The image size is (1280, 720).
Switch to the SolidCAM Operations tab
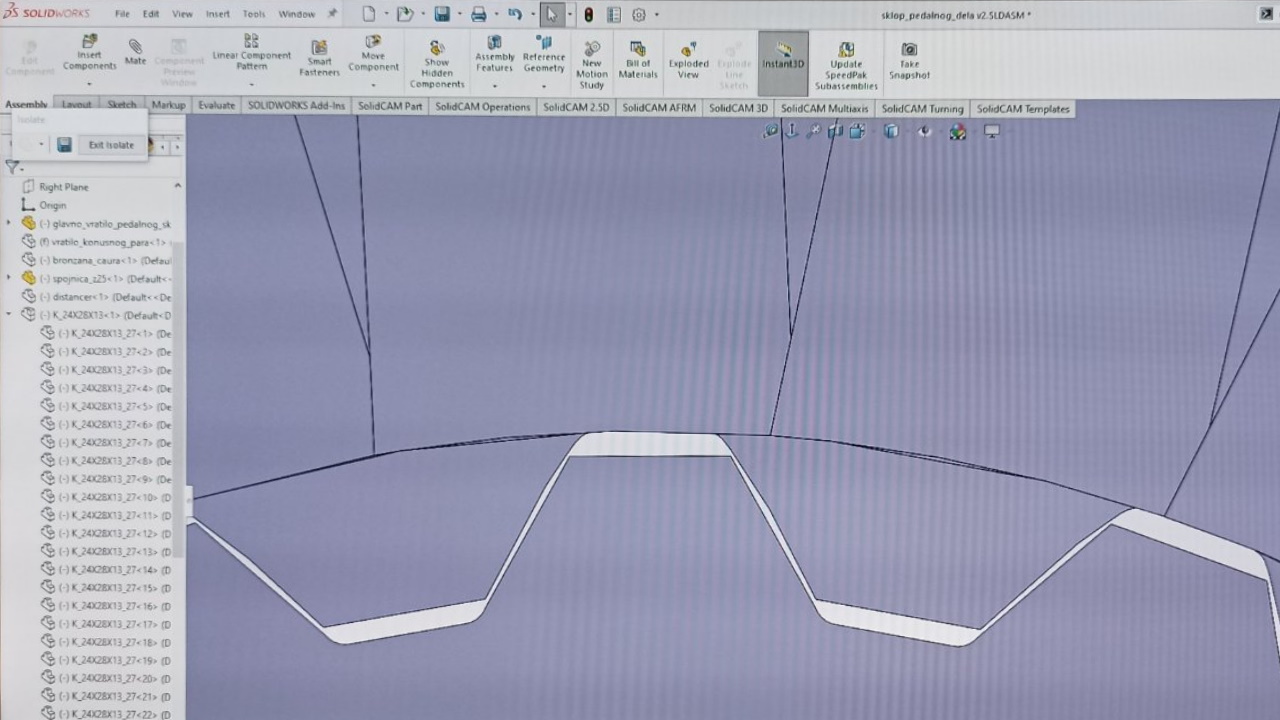tap(482, 107)
